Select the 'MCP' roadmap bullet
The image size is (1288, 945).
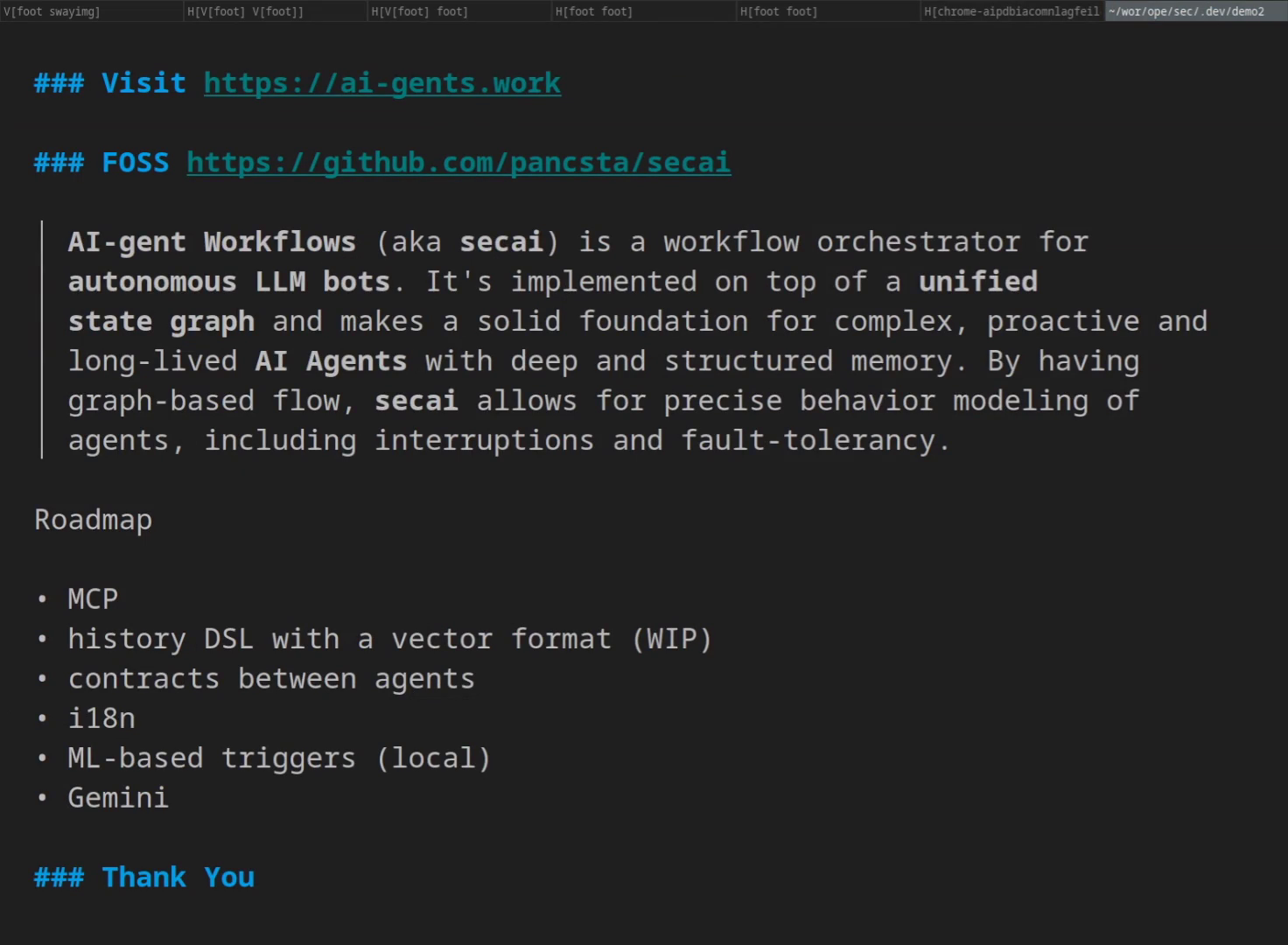(x=93, y=599)
